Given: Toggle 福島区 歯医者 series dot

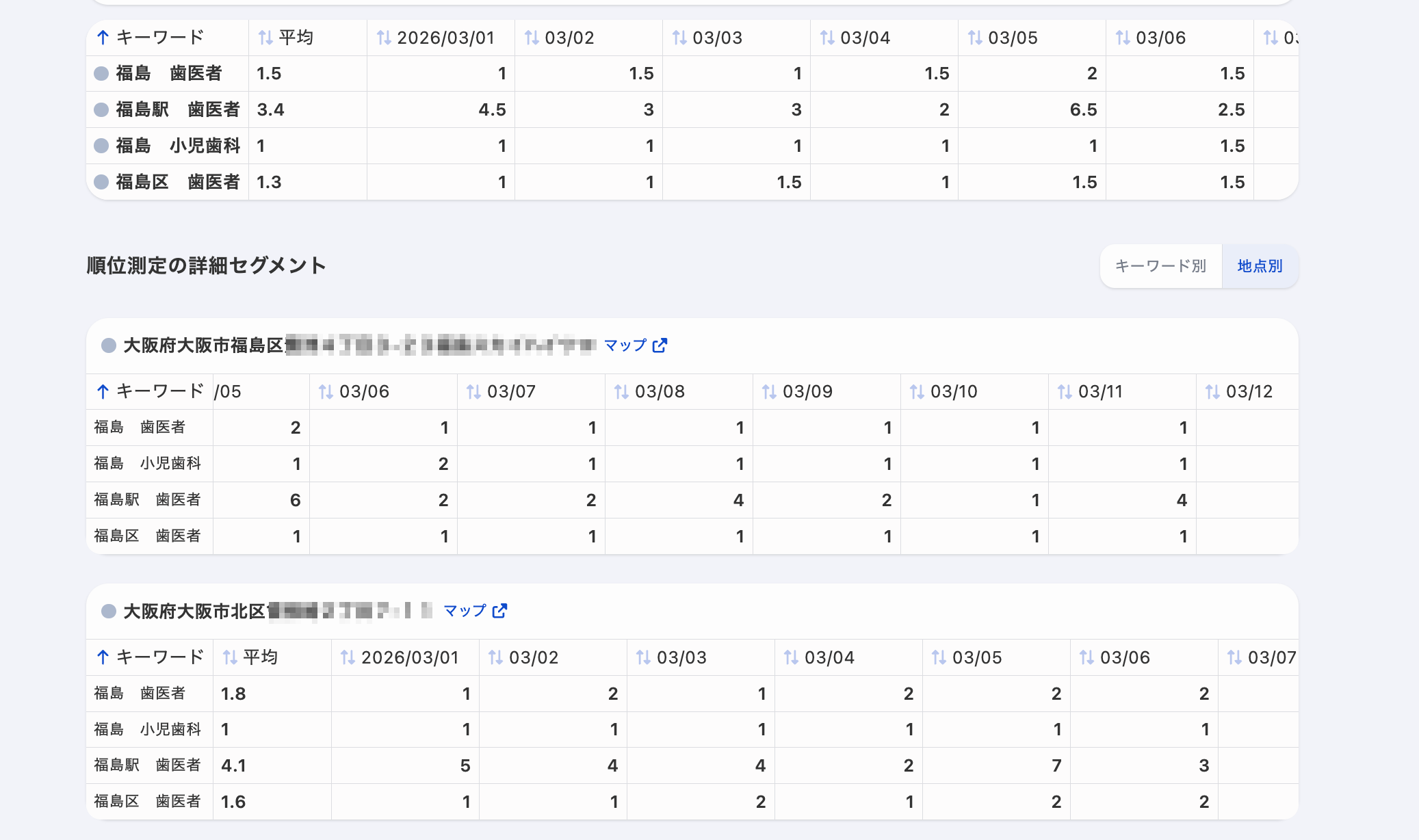Looking at the screenshot, I should pos(101,182).
